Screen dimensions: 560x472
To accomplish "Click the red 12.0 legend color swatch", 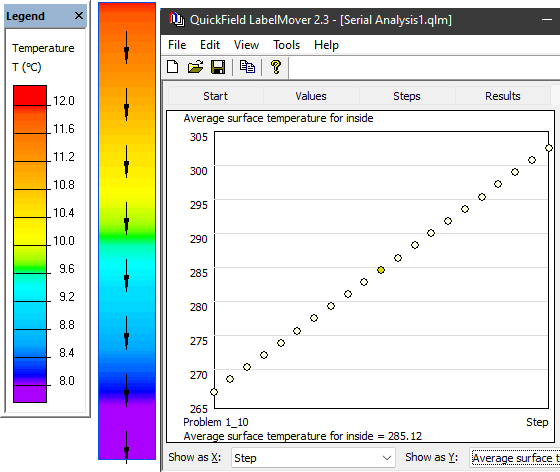I will pos(30,95).
